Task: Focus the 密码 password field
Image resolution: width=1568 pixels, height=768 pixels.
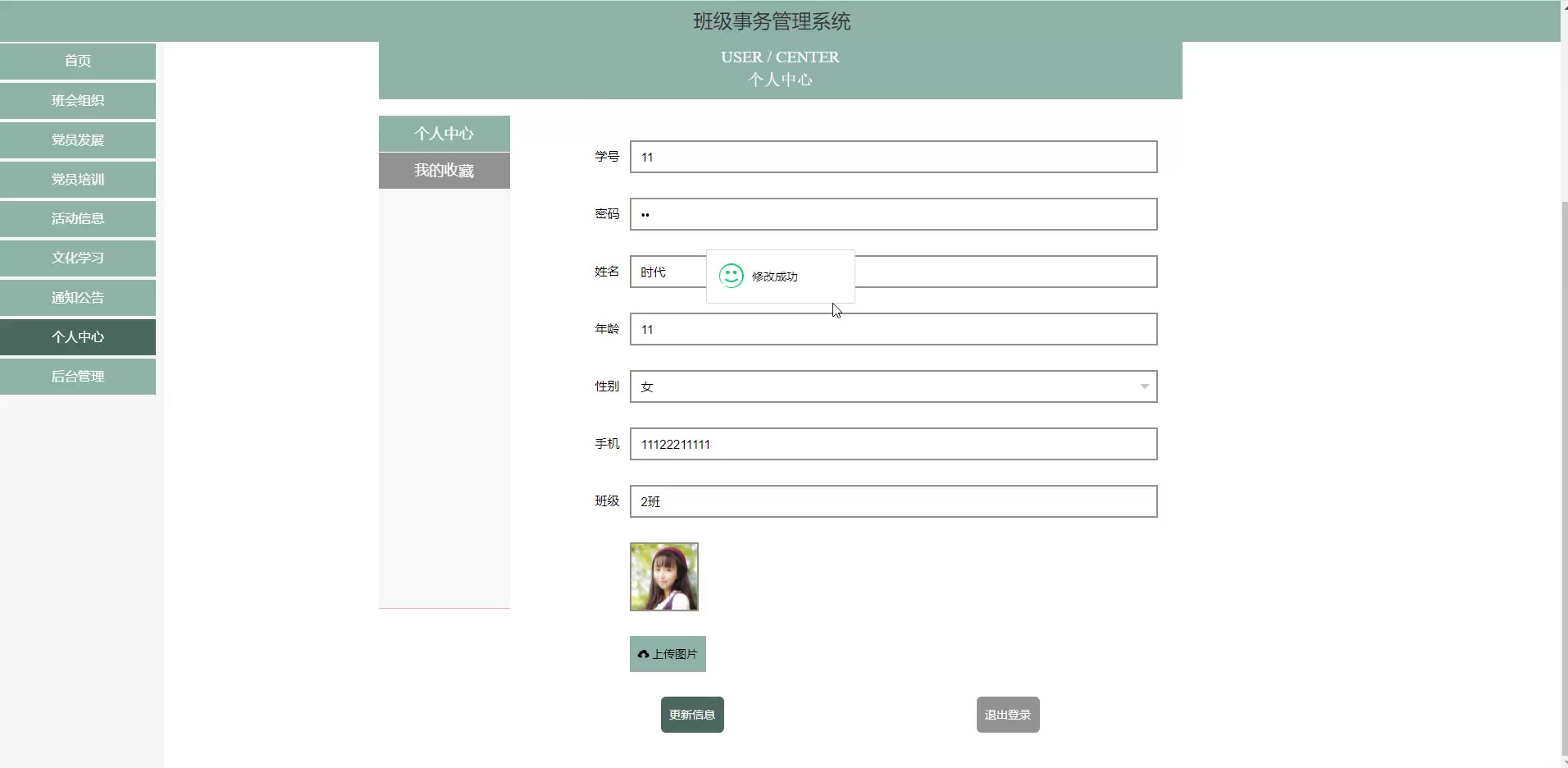Action: point(893,214)
